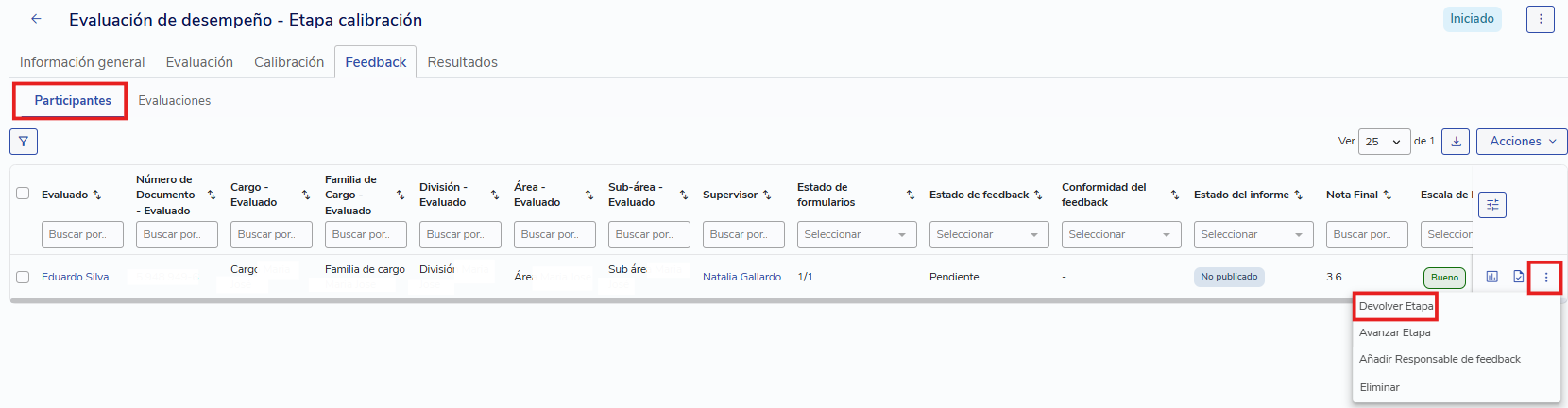Open the rows-per-page 25 selector
Screen dimensions: 1568x408
[1384, 142]
